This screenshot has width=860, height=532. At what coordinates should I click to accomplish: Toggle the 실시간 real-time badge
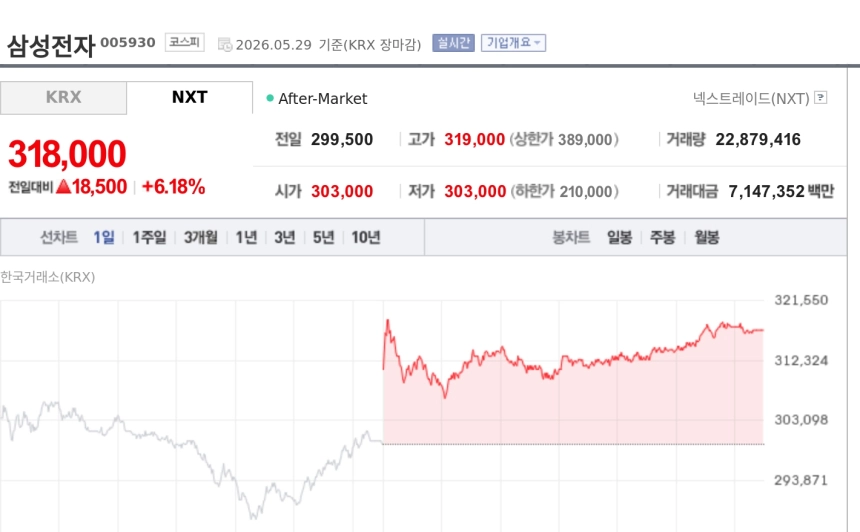click(453, 43)
